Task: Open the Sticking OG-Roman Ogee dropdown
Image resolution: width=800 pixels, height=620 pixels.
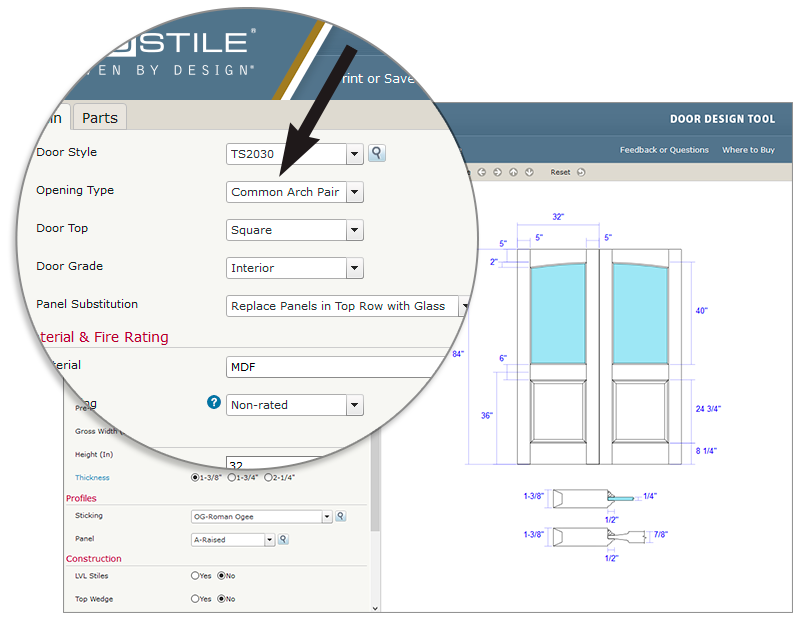Action: coord(327,517)
